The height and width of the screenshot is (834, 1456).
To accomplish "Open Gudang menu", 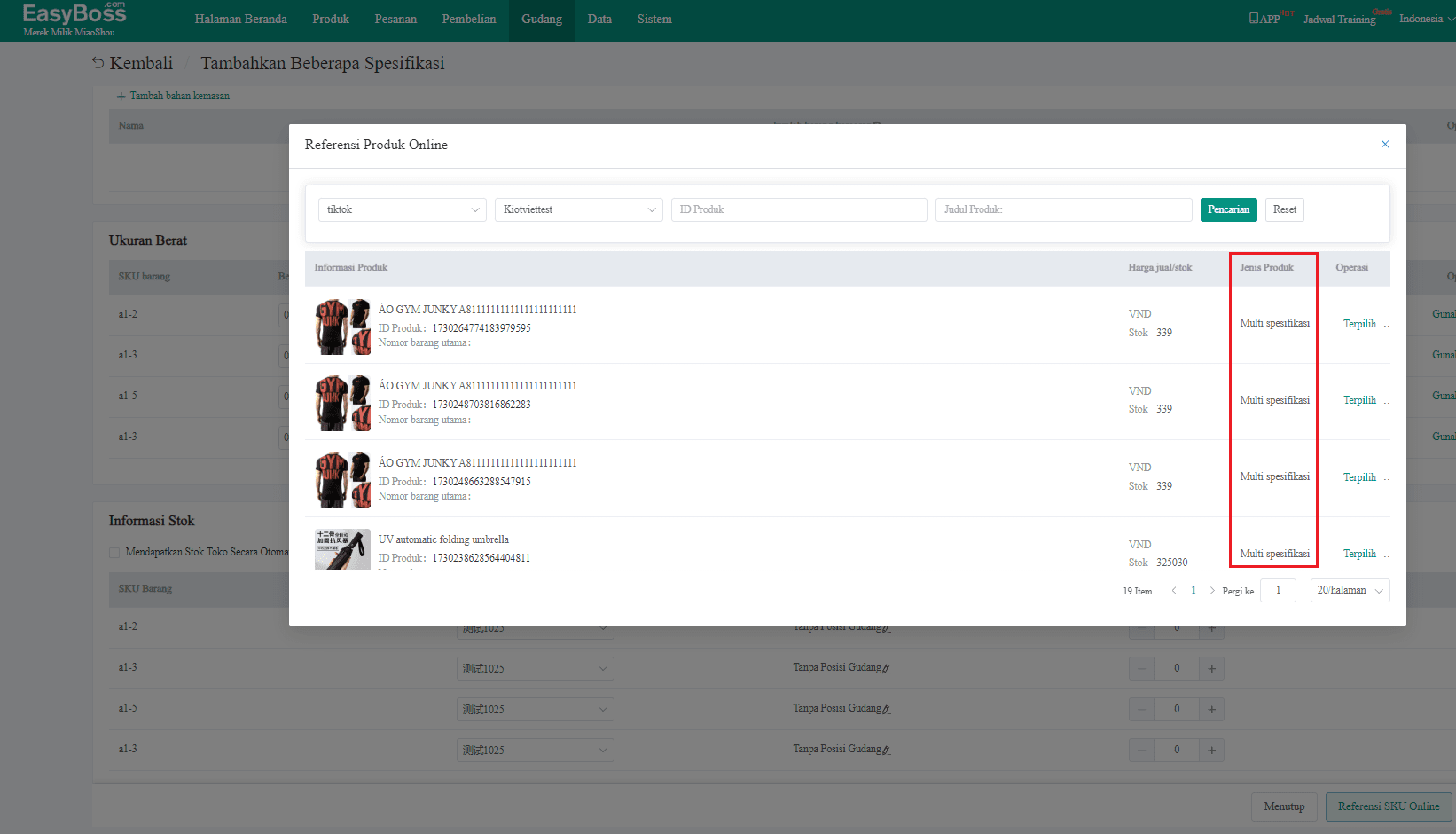I will pos(542,19).
